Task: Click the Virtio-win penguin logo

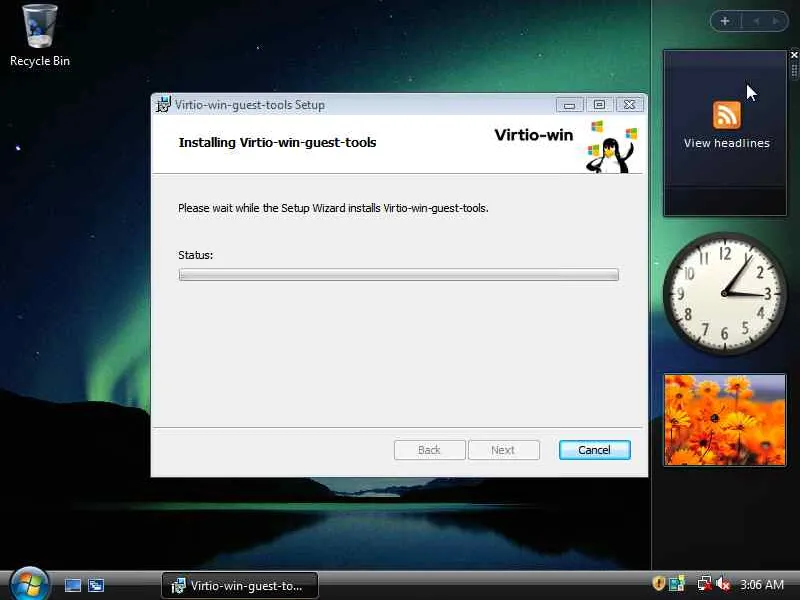Action: coord(611,147)
